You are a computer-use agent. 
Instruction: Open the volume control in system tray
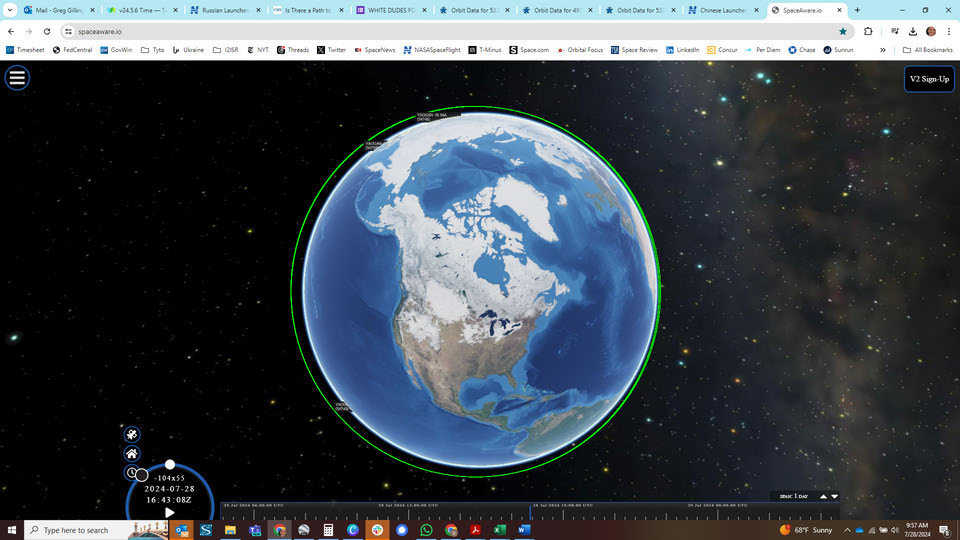click(894, 530)
